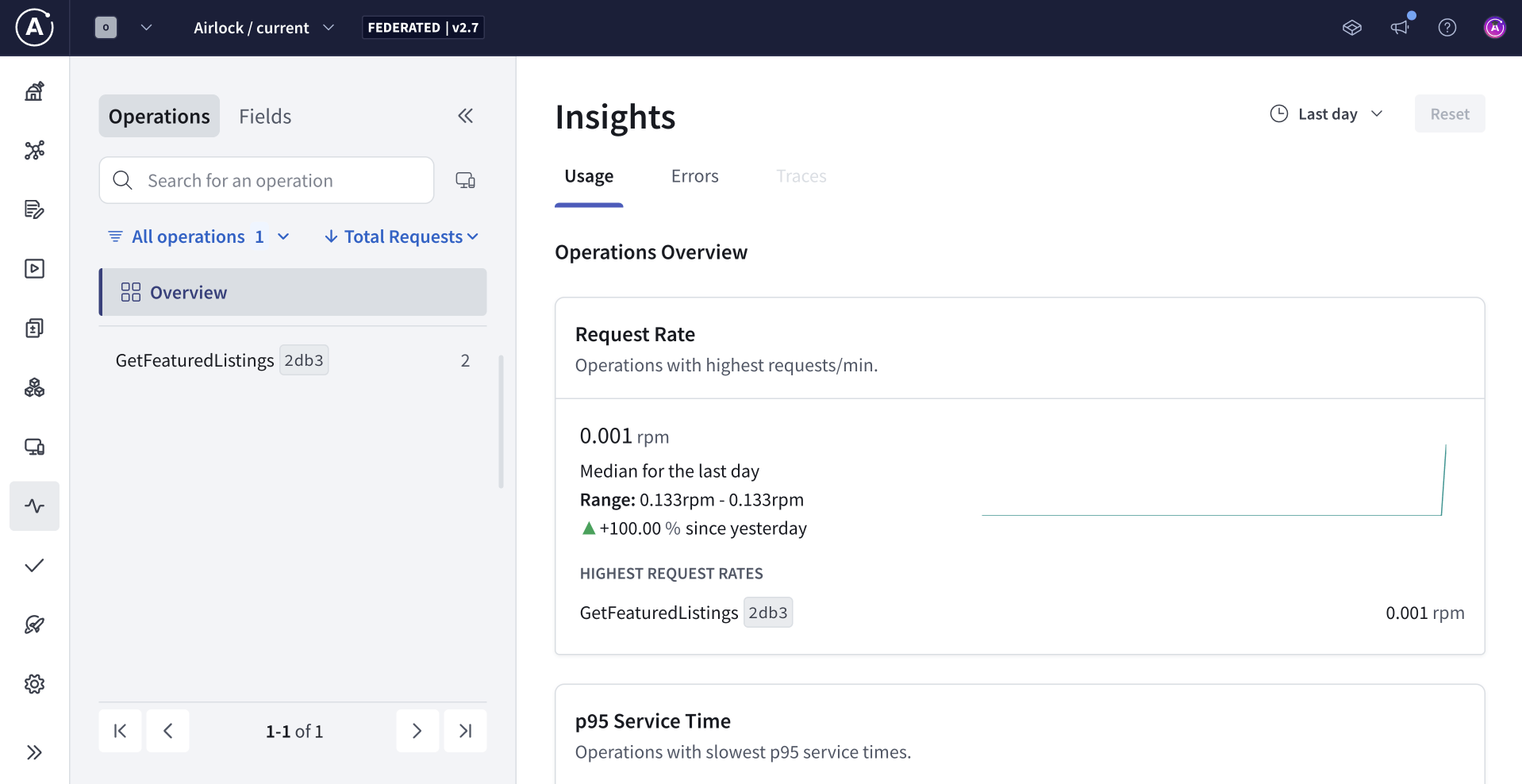
Task: Launch the Explorer from the sidebar
Action: (x=34, y=268)
